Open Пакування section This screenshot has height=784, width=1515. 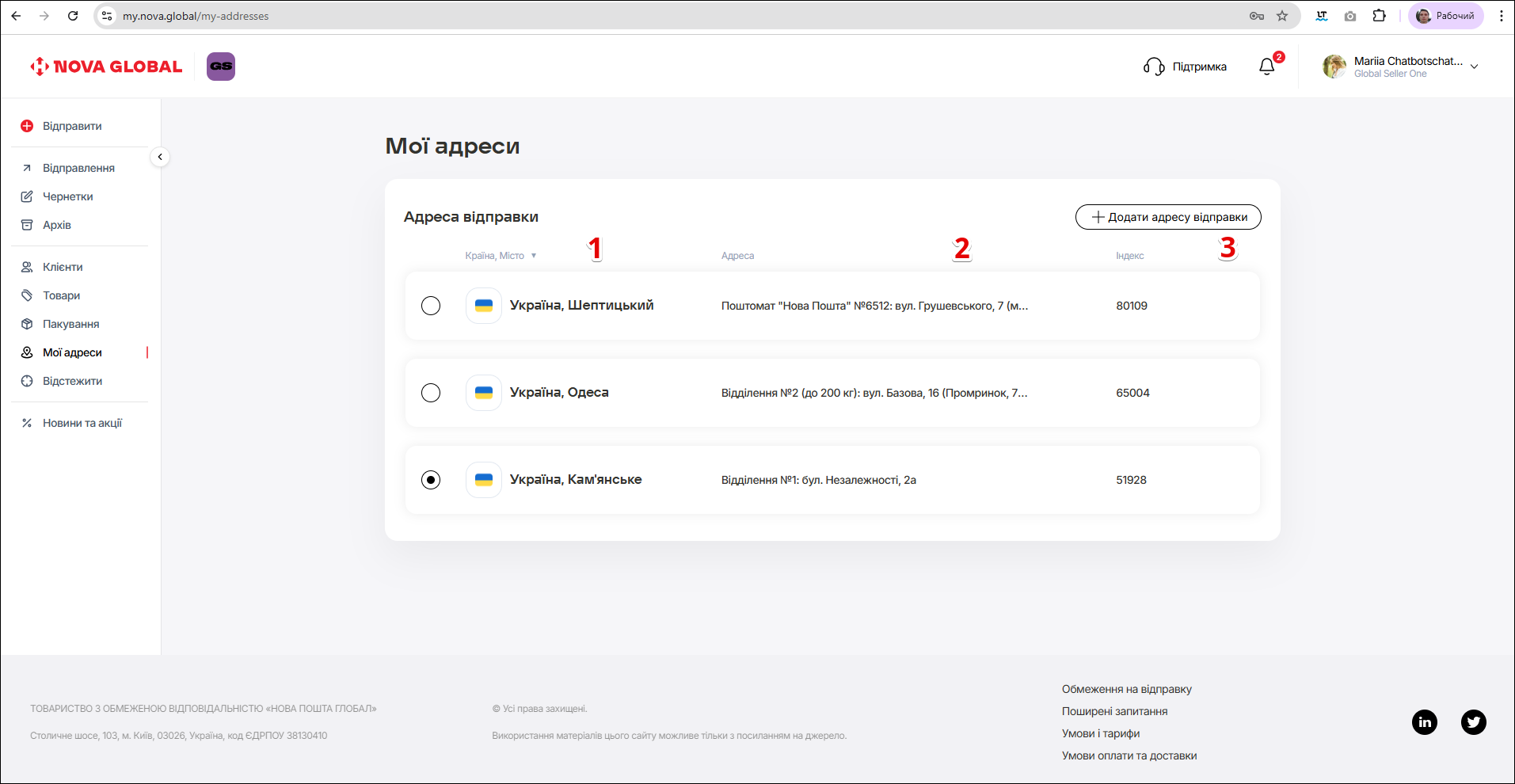point(71,324)
